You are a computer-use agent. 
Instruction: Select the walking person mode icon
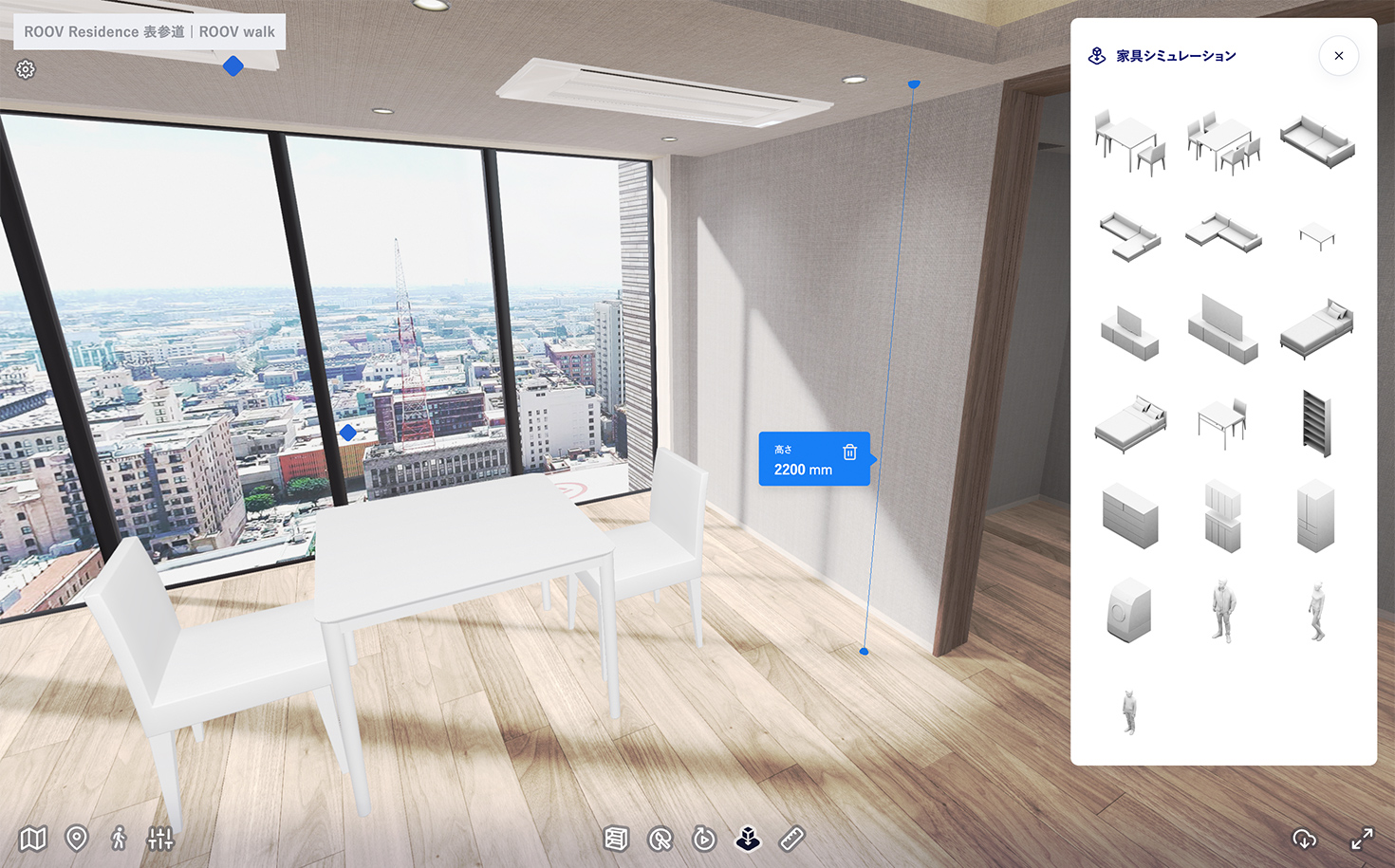point(119,839)
